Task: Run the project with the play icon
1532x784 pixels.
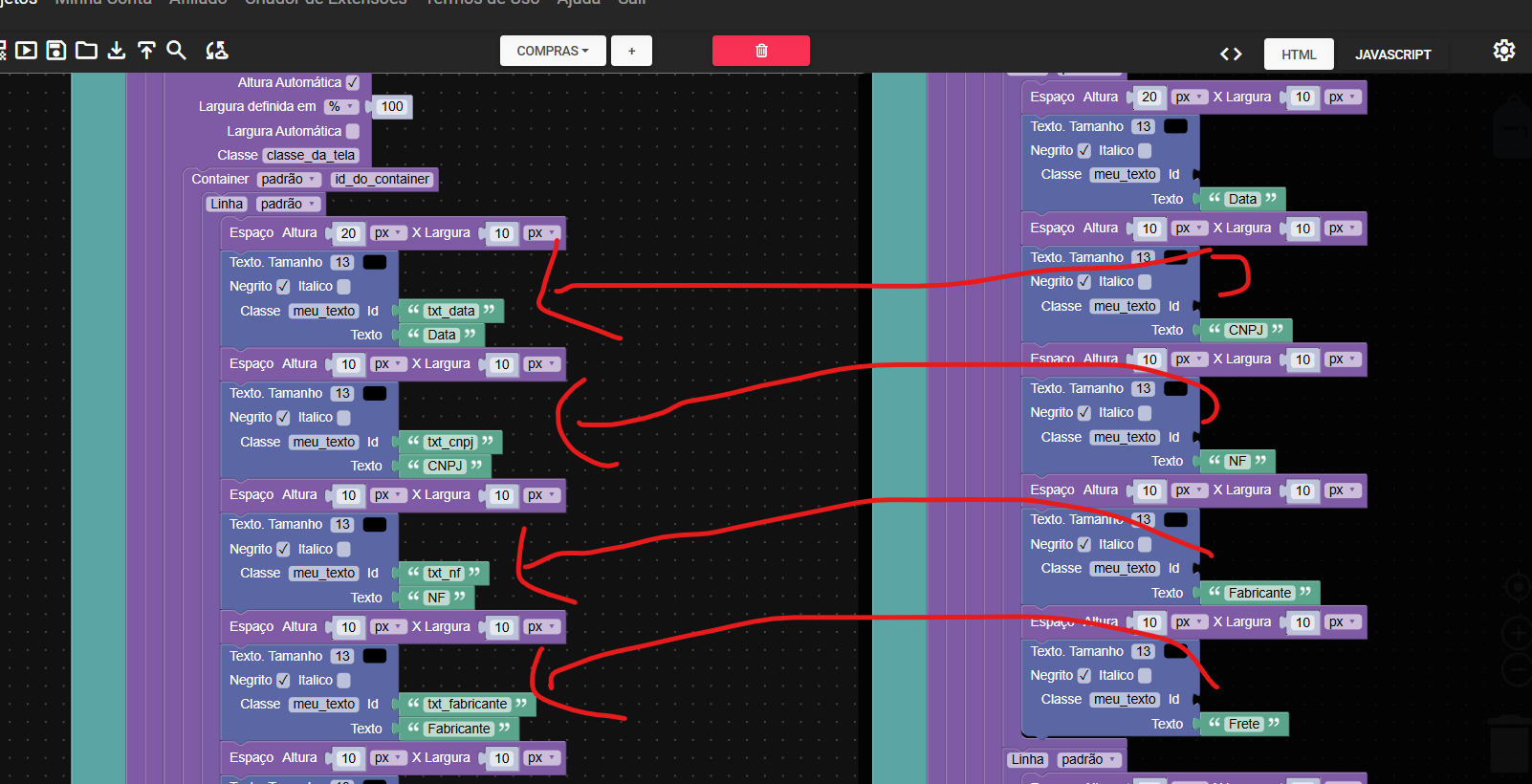Action: (x=26, y=50)
